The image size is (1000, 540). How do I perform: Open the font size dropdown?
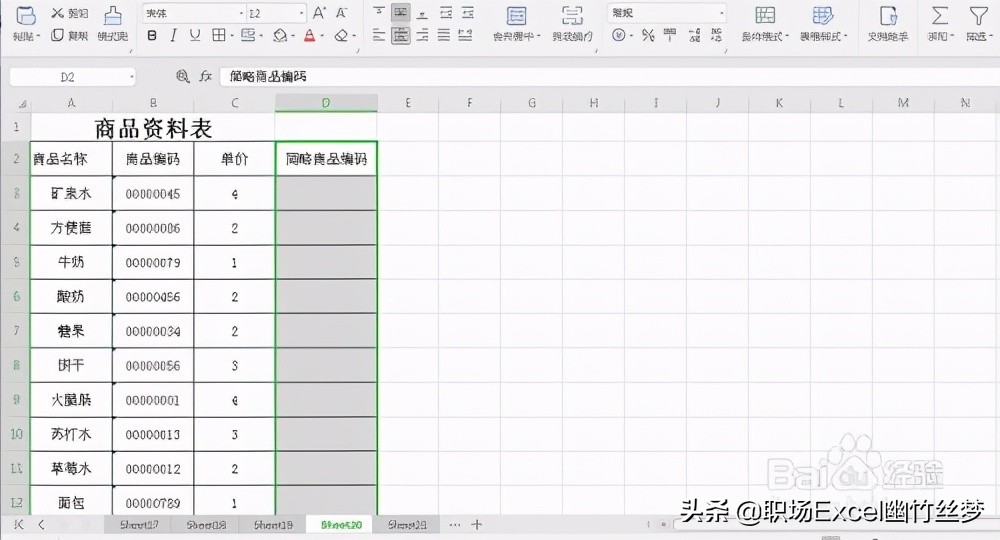click(x=301, y=13)
